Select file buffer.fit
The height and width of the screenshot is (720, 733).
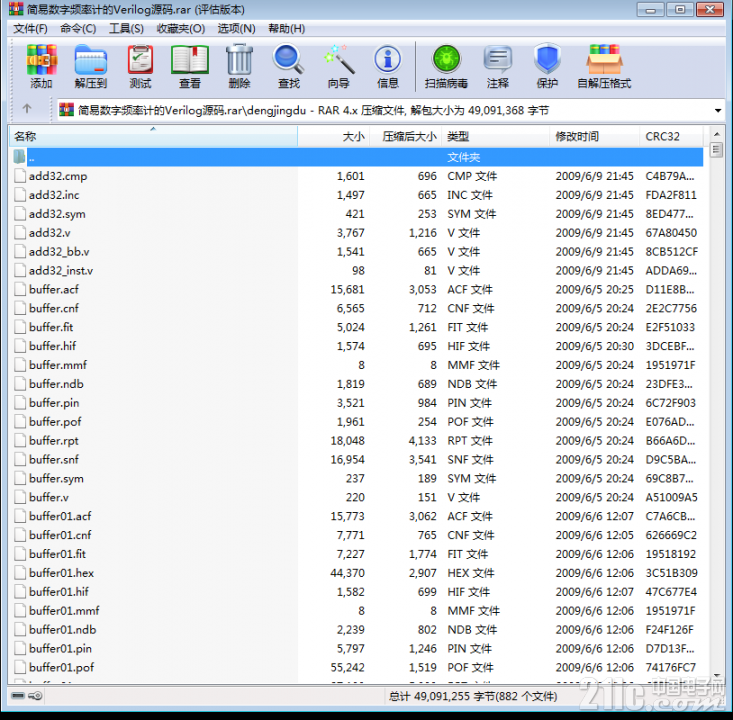click(x=356, y=327)
